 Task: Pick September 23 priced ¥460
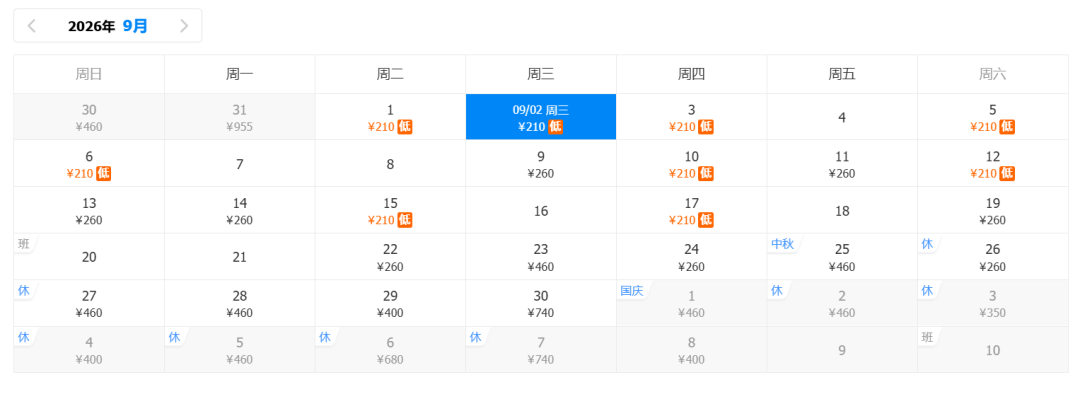click(x=541, y=257)
